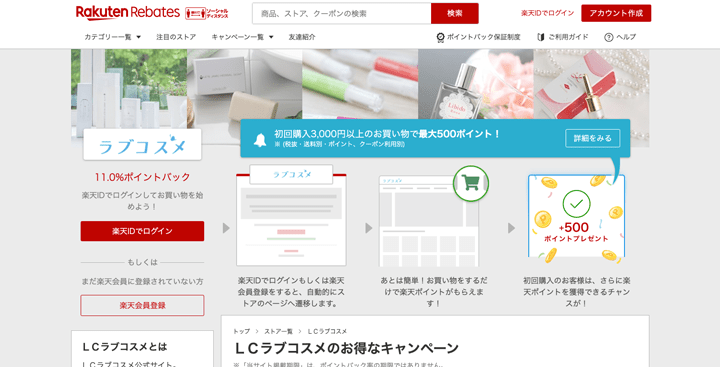Click the +500 ポイントプレゼント illustration
This screenshot has width=720, height=367.
coord(576,218)
